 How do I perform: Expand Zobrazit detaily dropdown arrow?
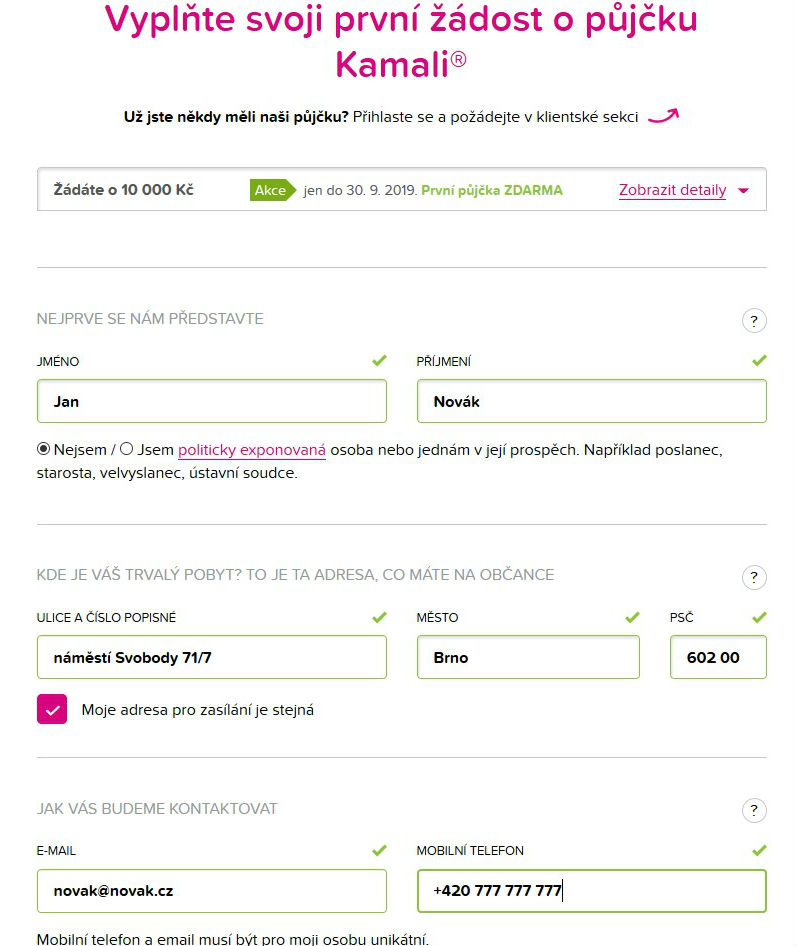coord(743,191)
